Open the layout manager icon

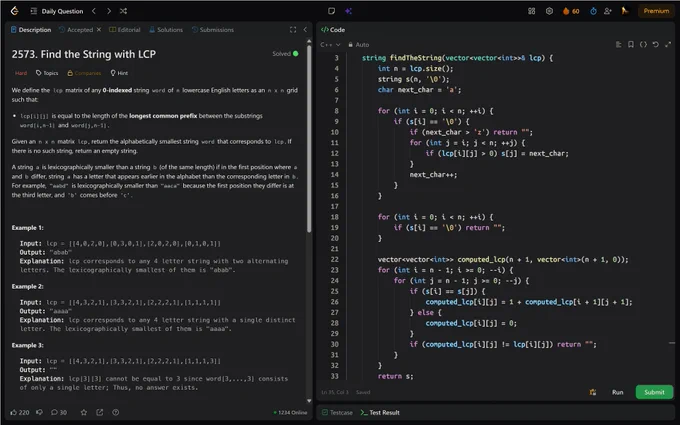(532, 11)
